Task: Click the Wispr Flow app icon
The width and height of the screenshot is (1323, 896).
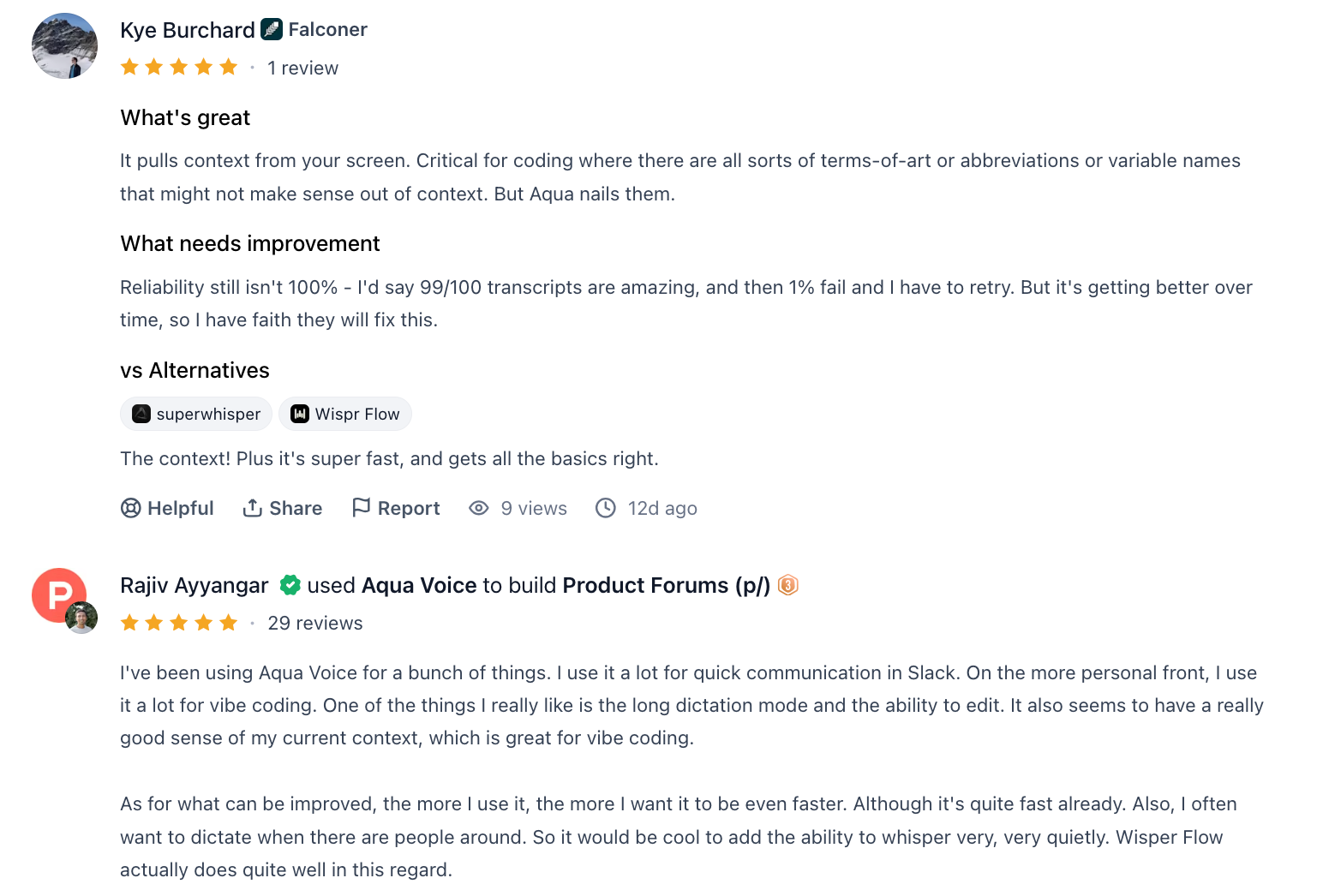Action: (298, 414)
